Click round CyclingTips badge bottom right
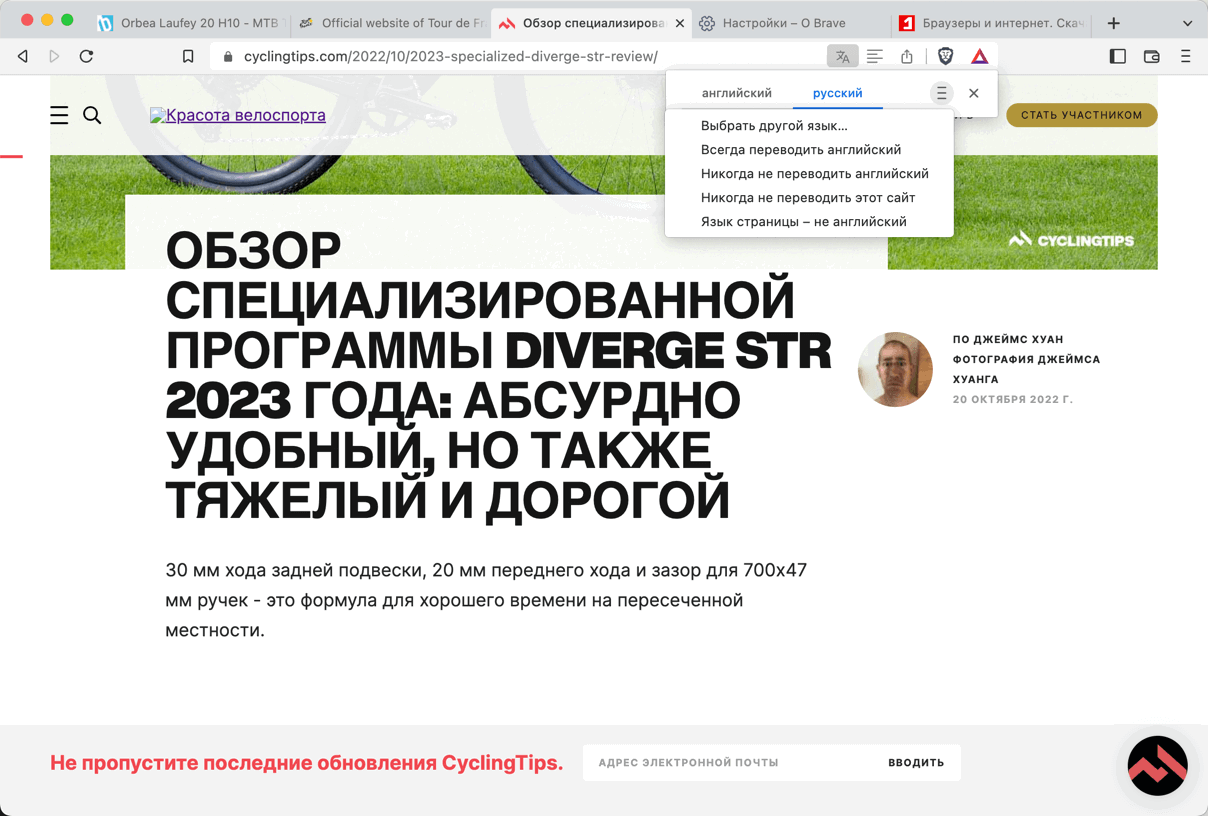Image resolution: width=1208 pixels, height=816 pixels. pyautogui.click(x=1157, y=766)
